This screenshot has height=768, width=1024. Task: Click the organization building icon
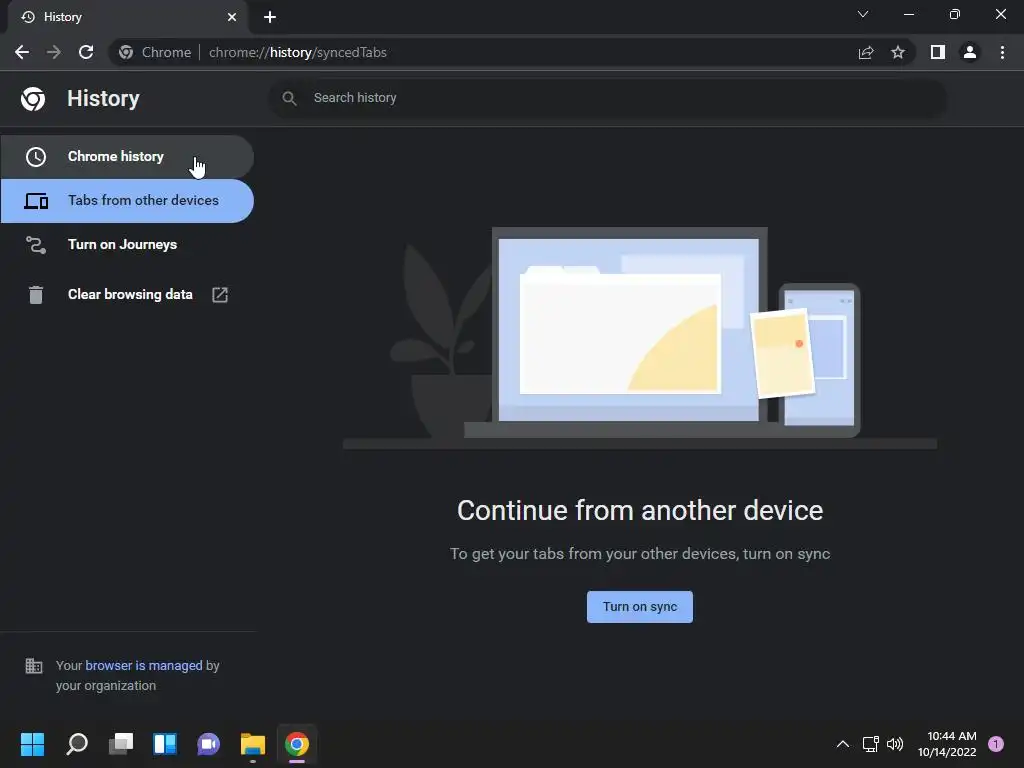(34, 665)
